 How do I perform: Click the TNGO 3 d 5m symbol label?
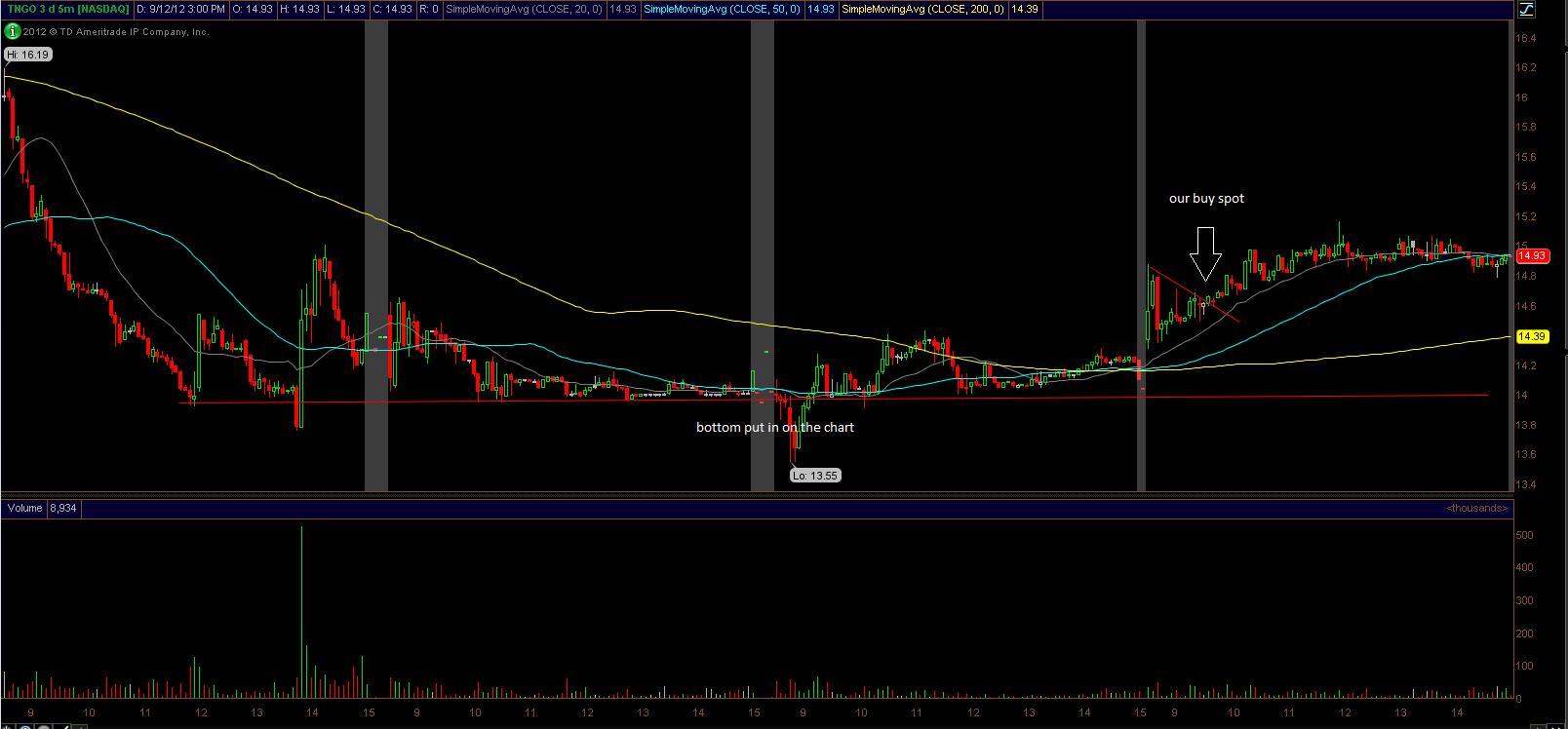[67, 9]
